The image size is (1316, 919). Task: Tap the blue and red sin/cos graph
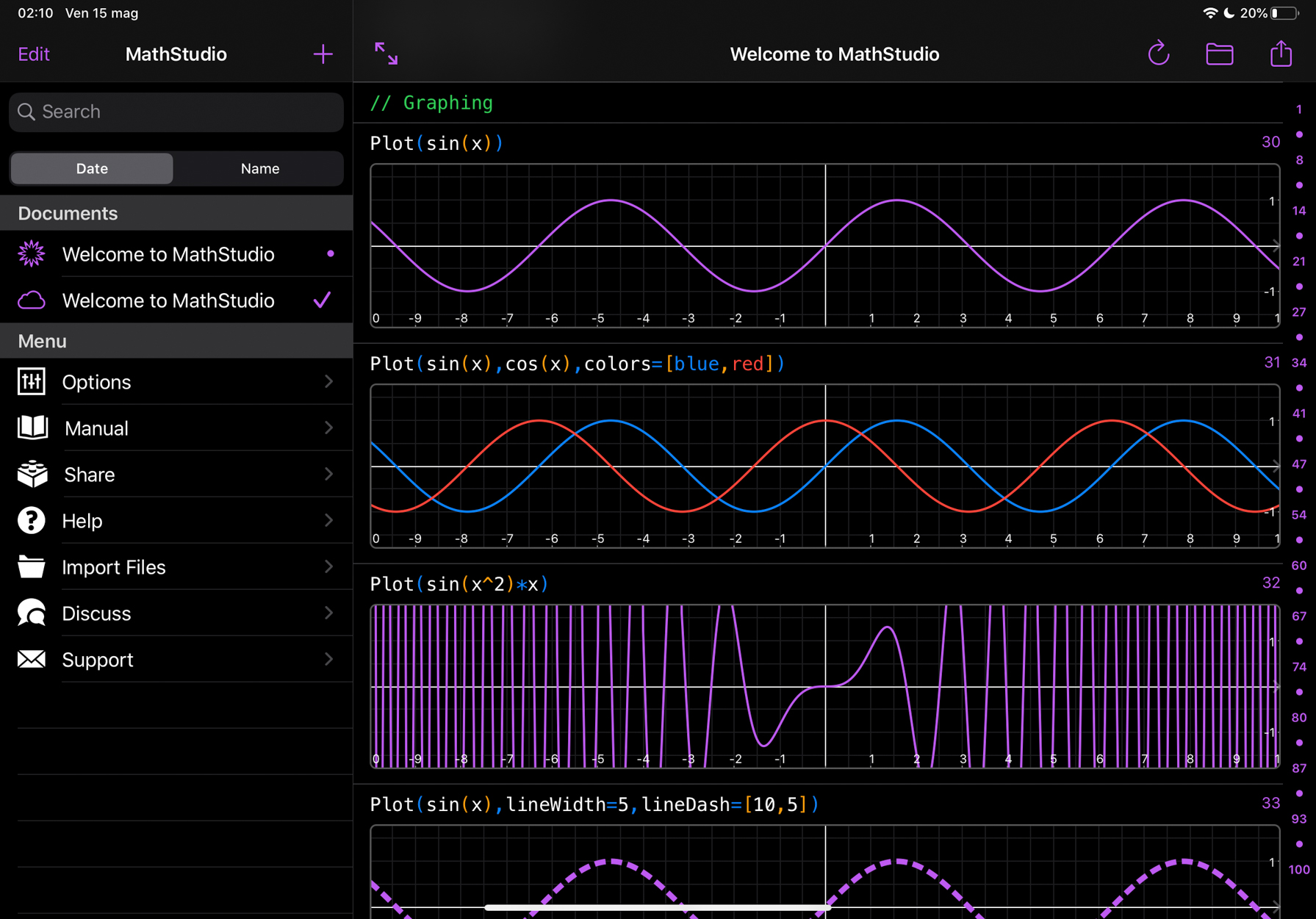[825, 466]
